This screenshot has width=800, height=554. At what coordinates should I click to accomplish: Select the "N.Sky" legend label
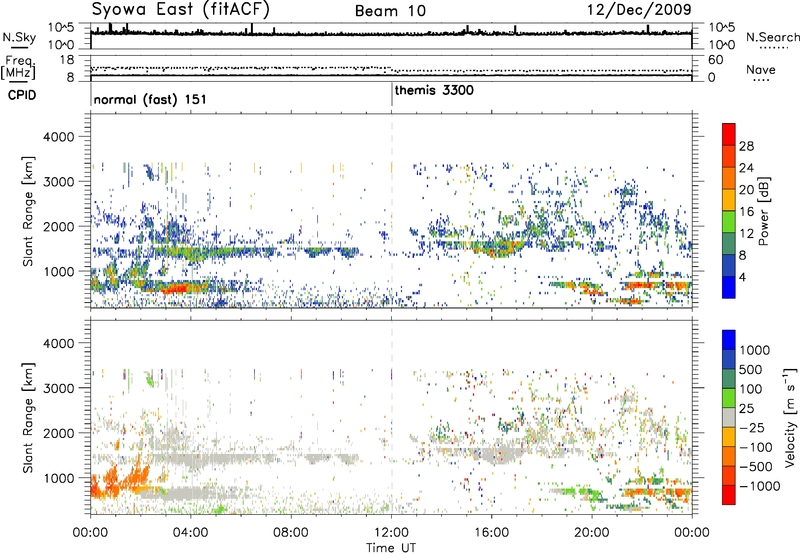pyautogui.click(x=19, y=37)
